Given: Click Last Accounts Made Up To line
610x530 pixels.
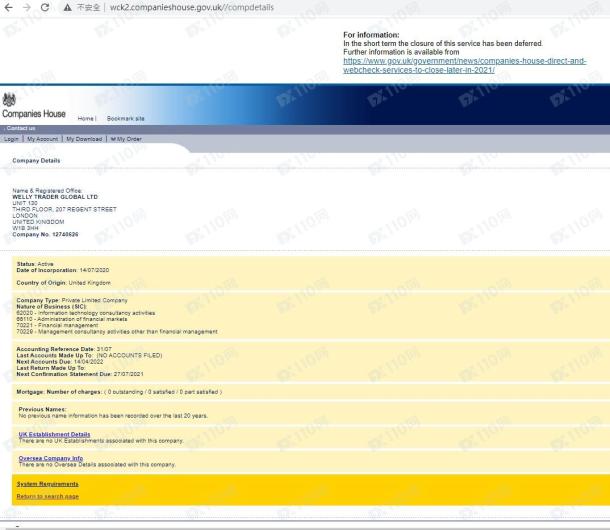Looking at the screenshot, I should tap(89, 355).
